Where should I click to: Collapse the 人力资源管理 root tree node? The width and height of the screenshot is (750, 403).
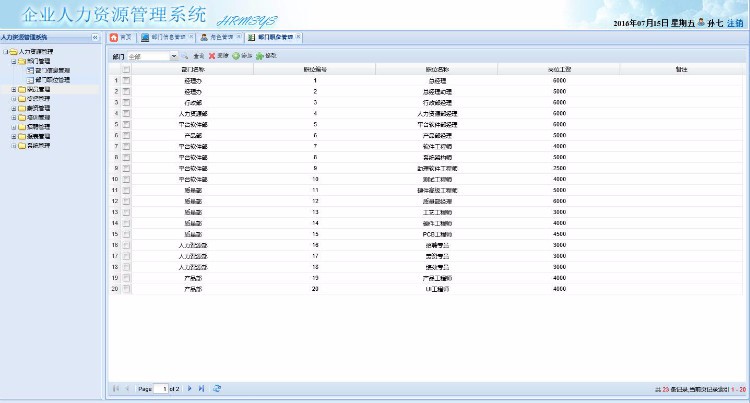coord(6,52)
